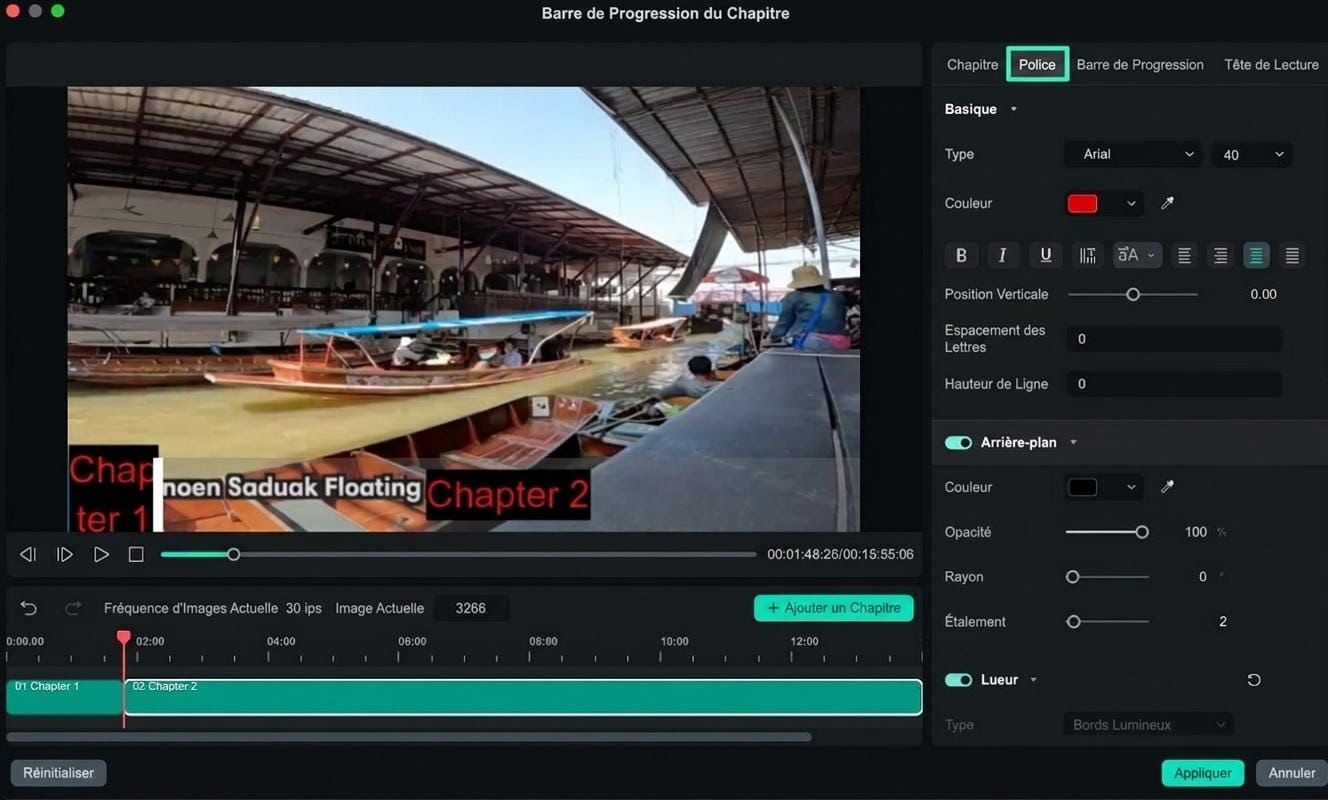The width and height of the screenshot is (1328, 800).
Task: Click the 12:00 timeline ruler mark
Action: (x=805, y=641)
